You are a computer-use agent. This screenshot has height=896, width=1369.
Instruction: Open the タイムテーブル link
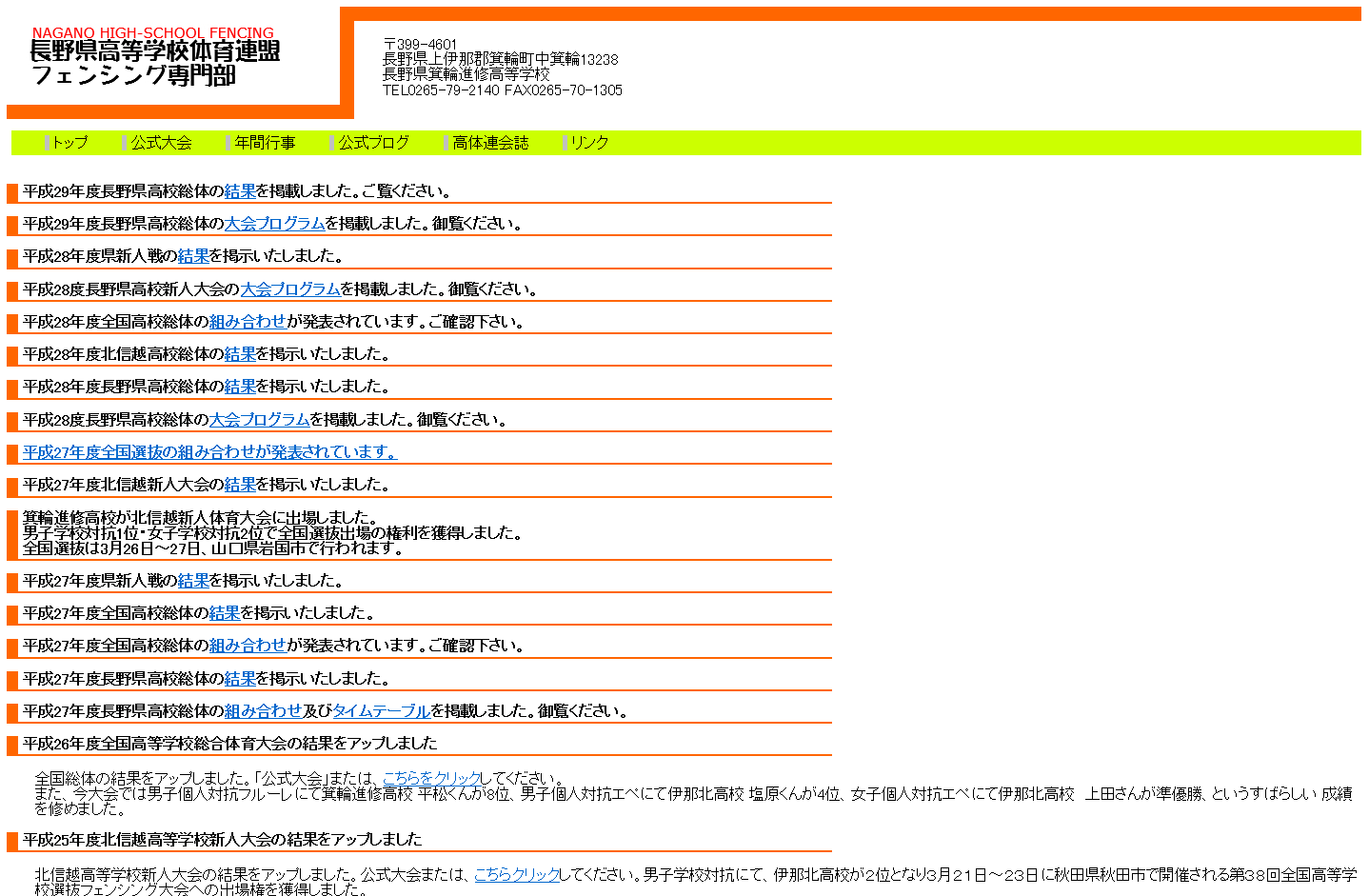click(x=381, y=711)
